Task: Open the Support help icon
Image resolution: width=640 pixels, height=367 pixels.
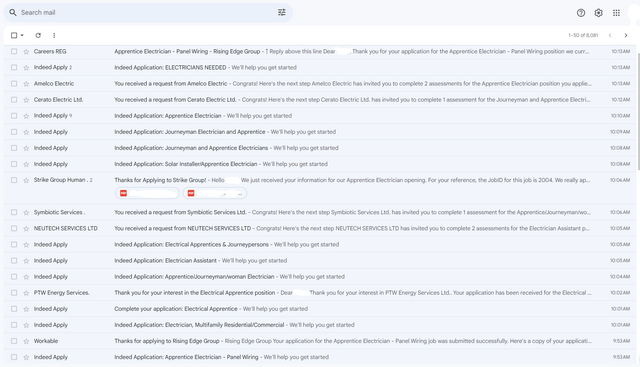Action: coord(581,13)
